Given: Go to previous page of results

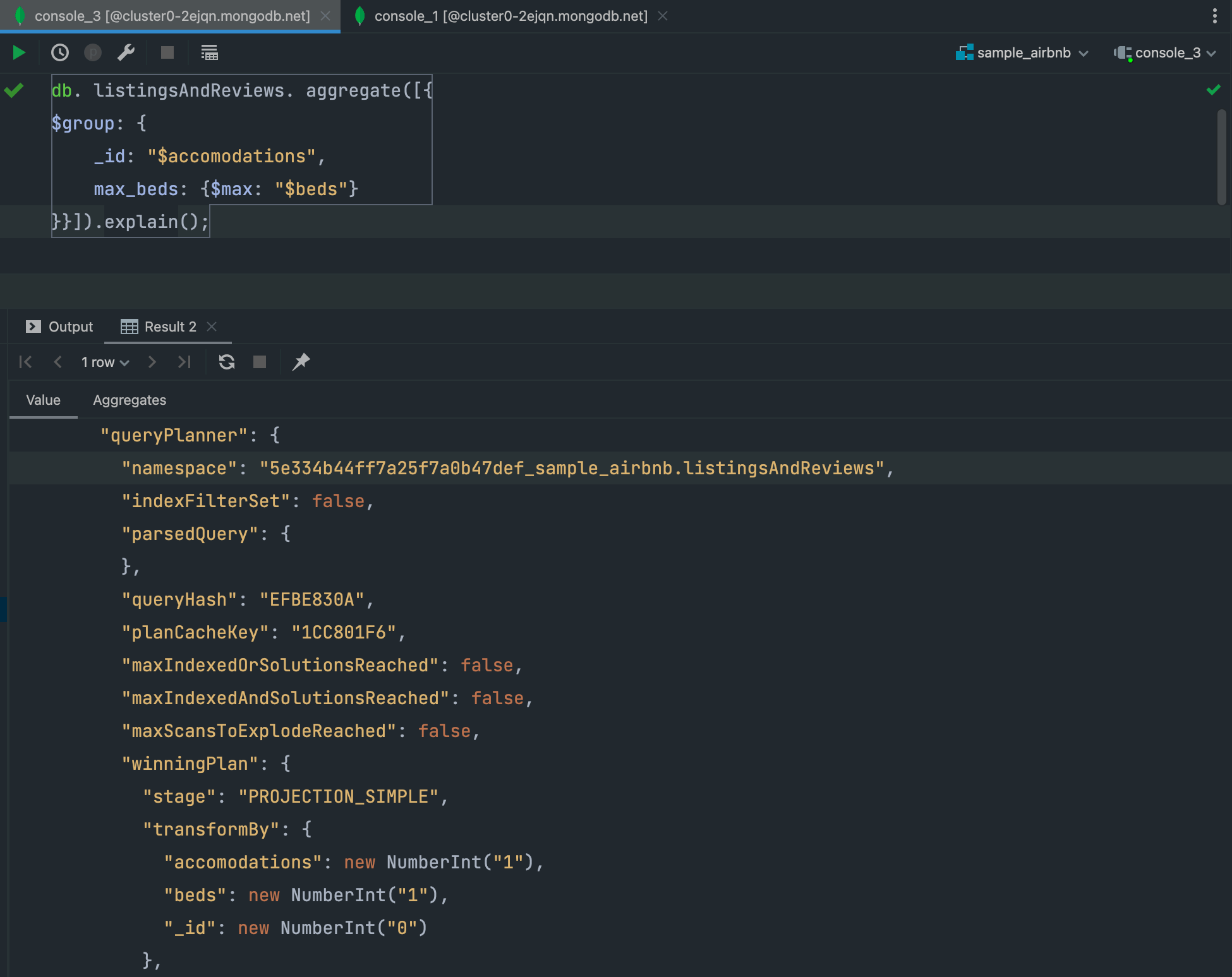Looking at the screenshot, I should pos(57,362).
